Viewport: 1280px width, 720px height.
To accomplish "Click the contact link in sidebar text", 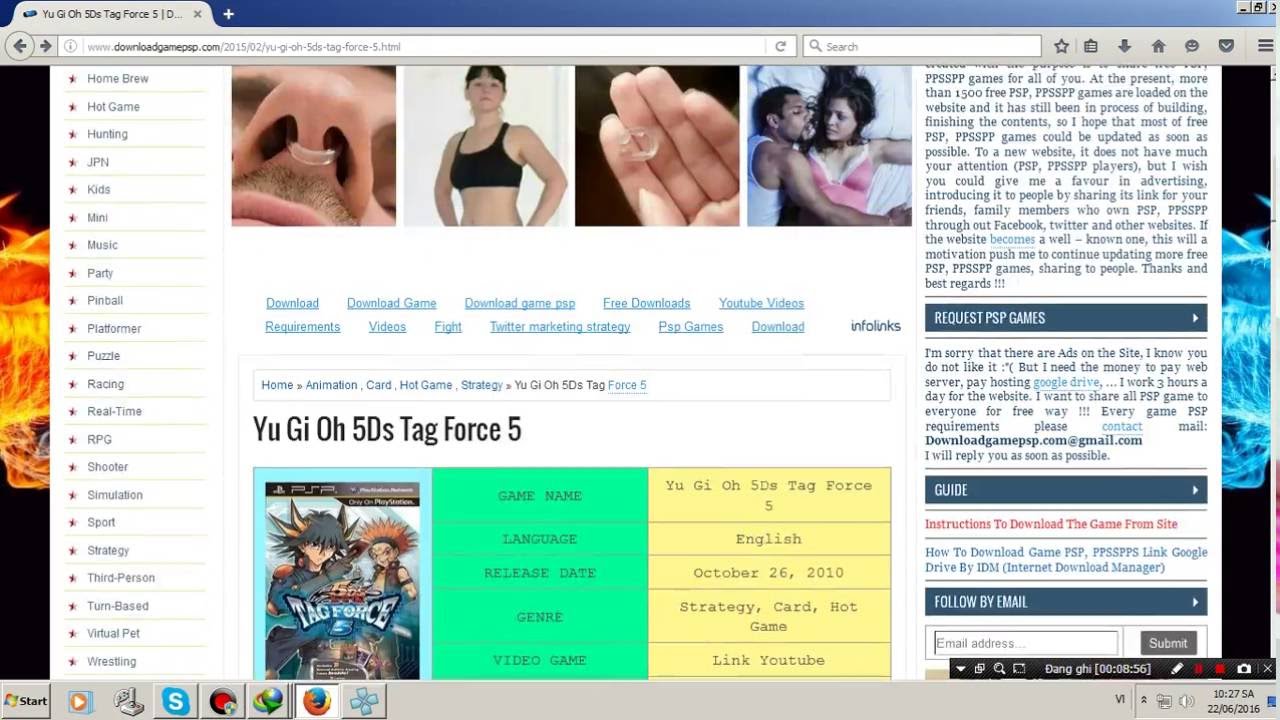I will click(1122, 426).
